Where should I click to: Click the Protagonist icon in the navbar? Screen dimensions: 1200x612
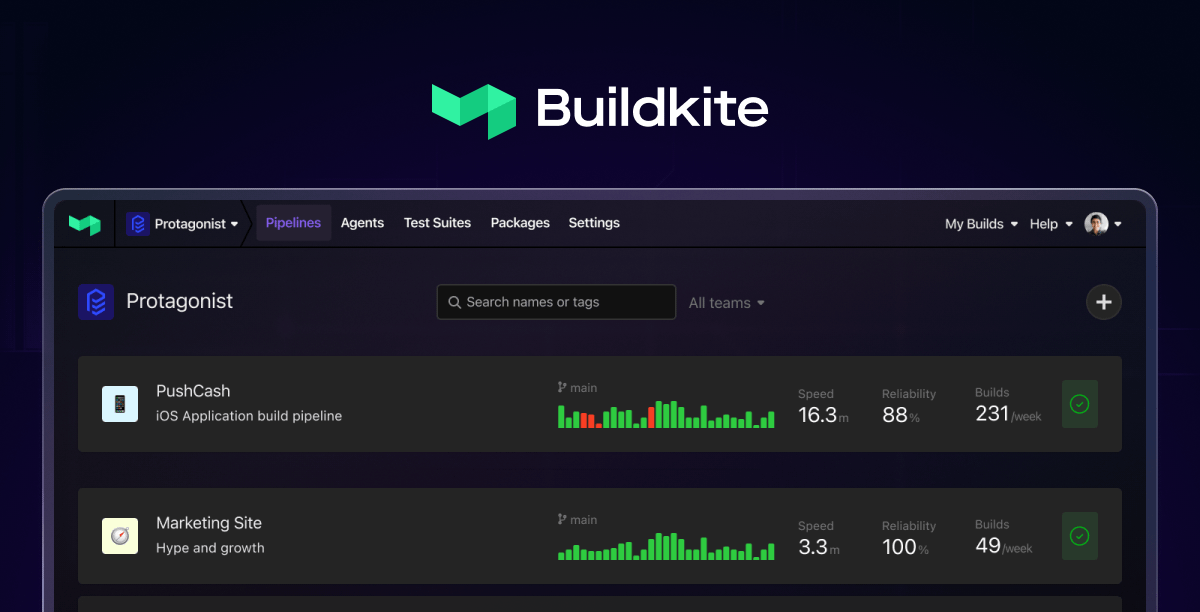click(x=137, y=224)
